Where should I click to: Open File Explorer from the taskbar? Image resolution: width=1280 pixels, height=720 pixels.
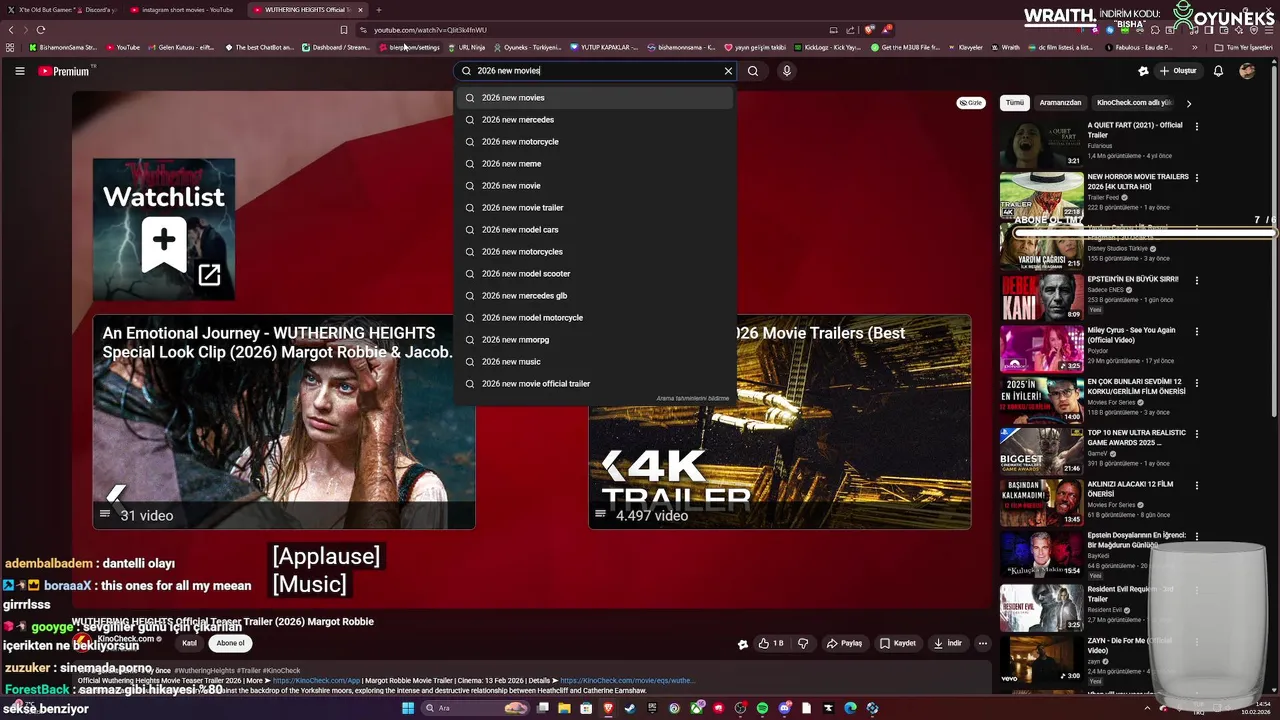click(564, 708)
